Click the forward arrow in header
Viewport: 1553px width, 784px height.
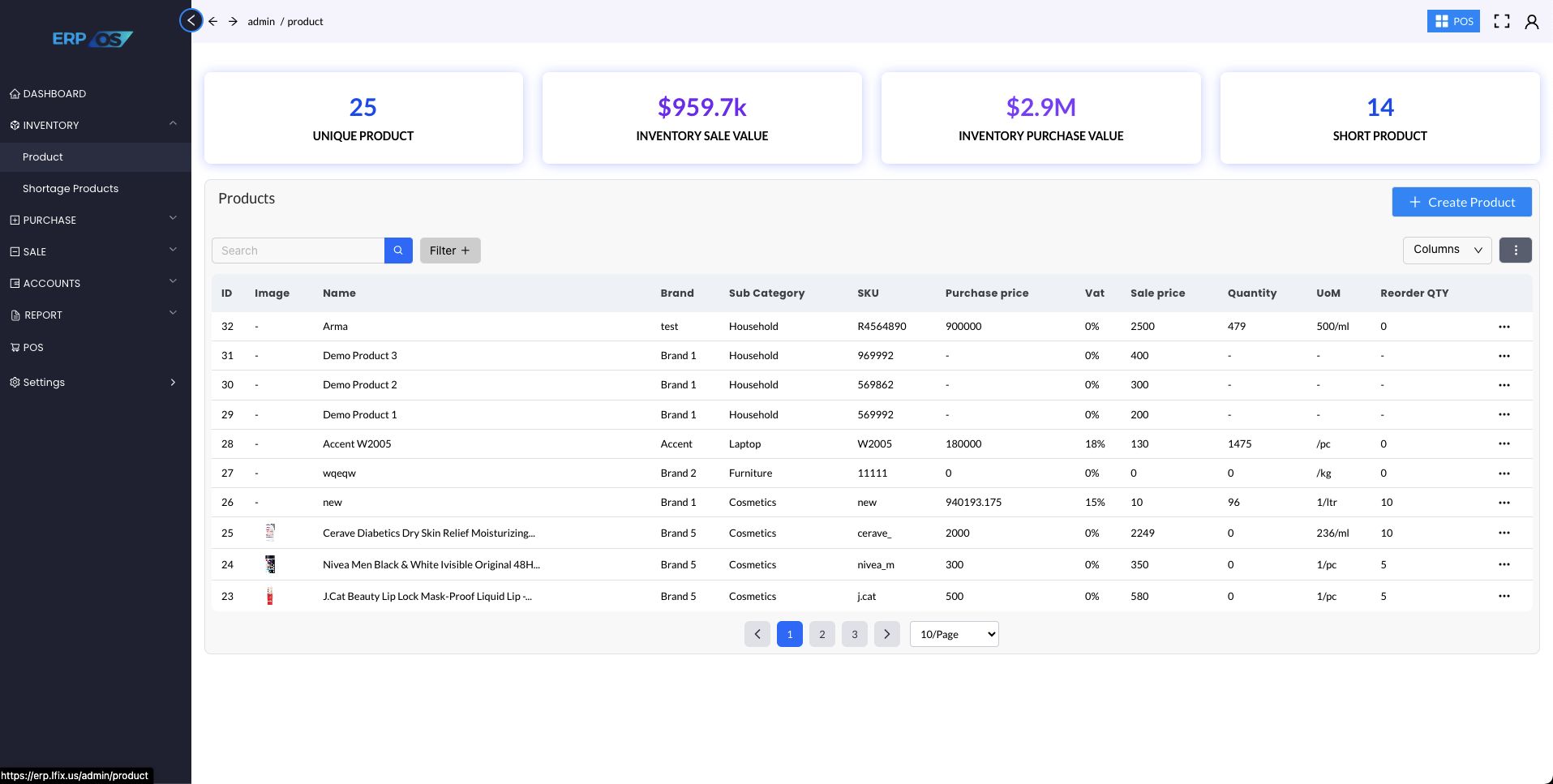[x=233, y=21]
